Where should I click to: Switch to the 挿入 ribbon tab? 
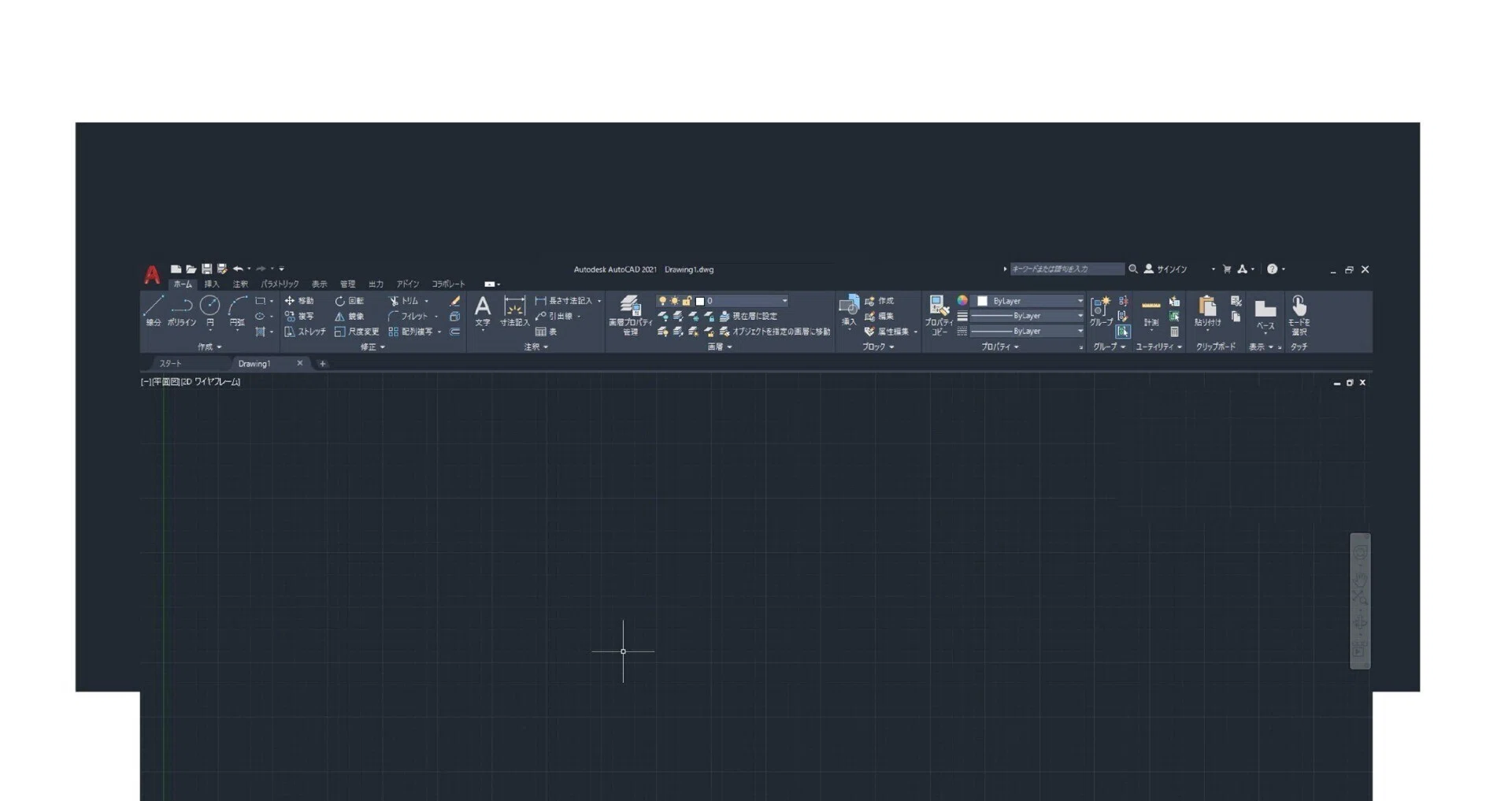[x=212, y=284]
